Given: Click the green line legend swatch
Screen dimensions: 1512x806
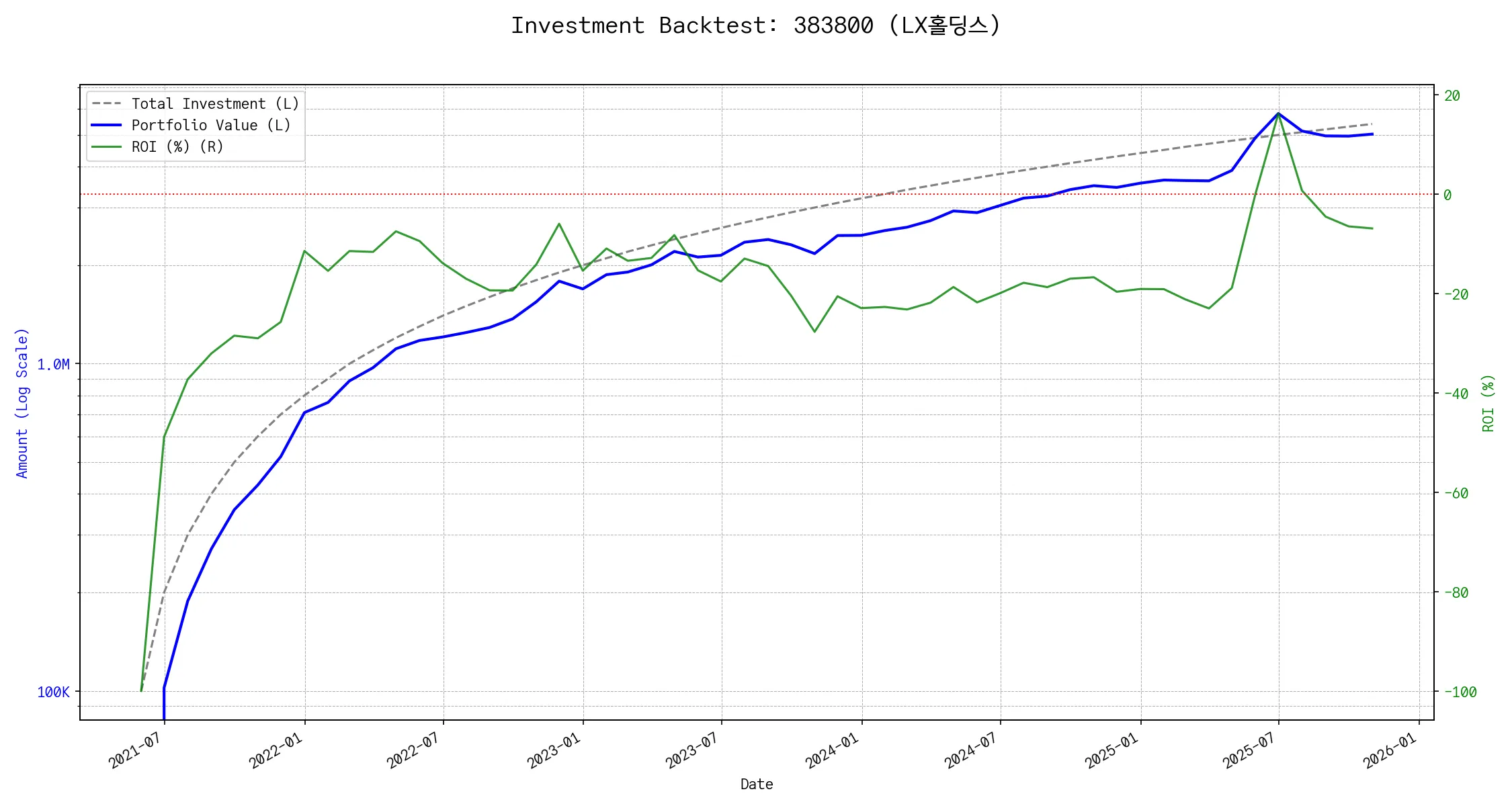Looking at the screenshot, I should coord(107,147).
